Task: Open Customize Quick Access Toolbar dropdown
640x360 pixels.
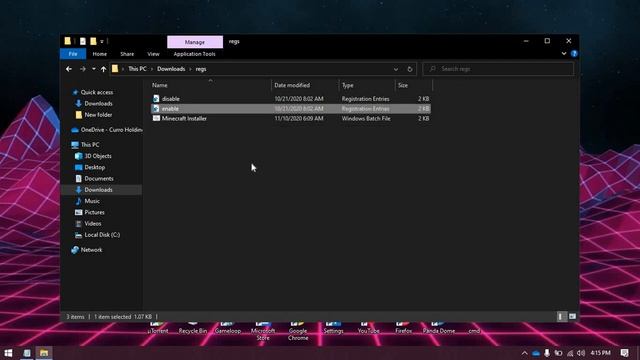Action: coord(102,41)
